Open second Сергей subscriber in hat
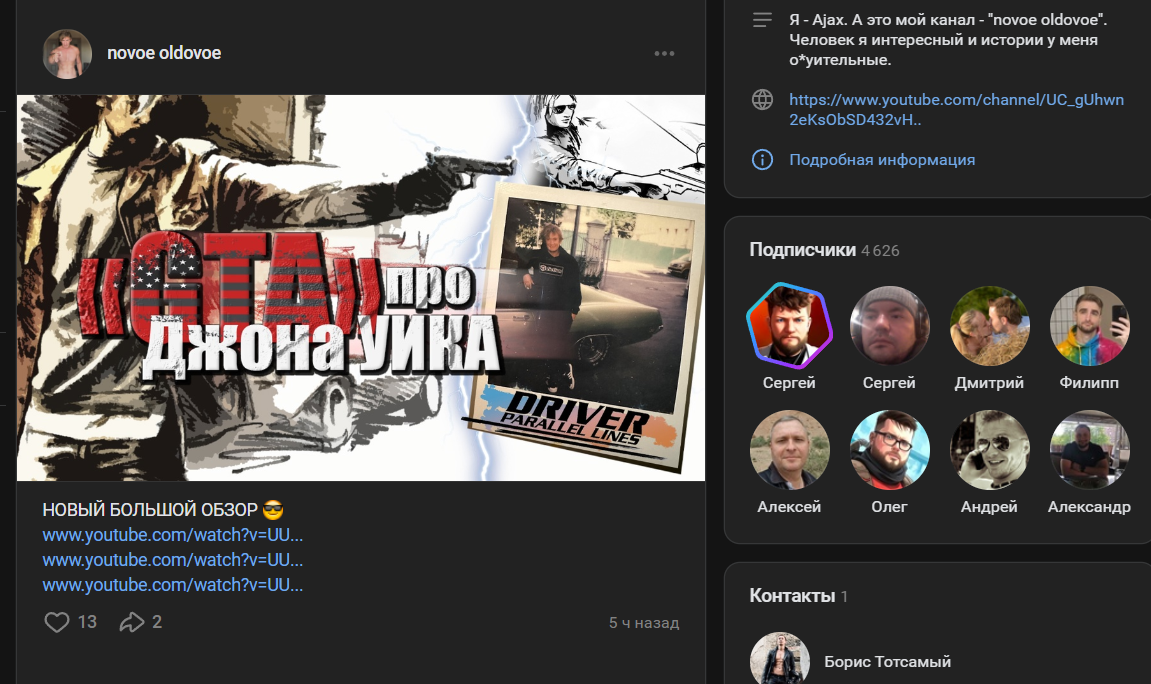 (889, 325)
